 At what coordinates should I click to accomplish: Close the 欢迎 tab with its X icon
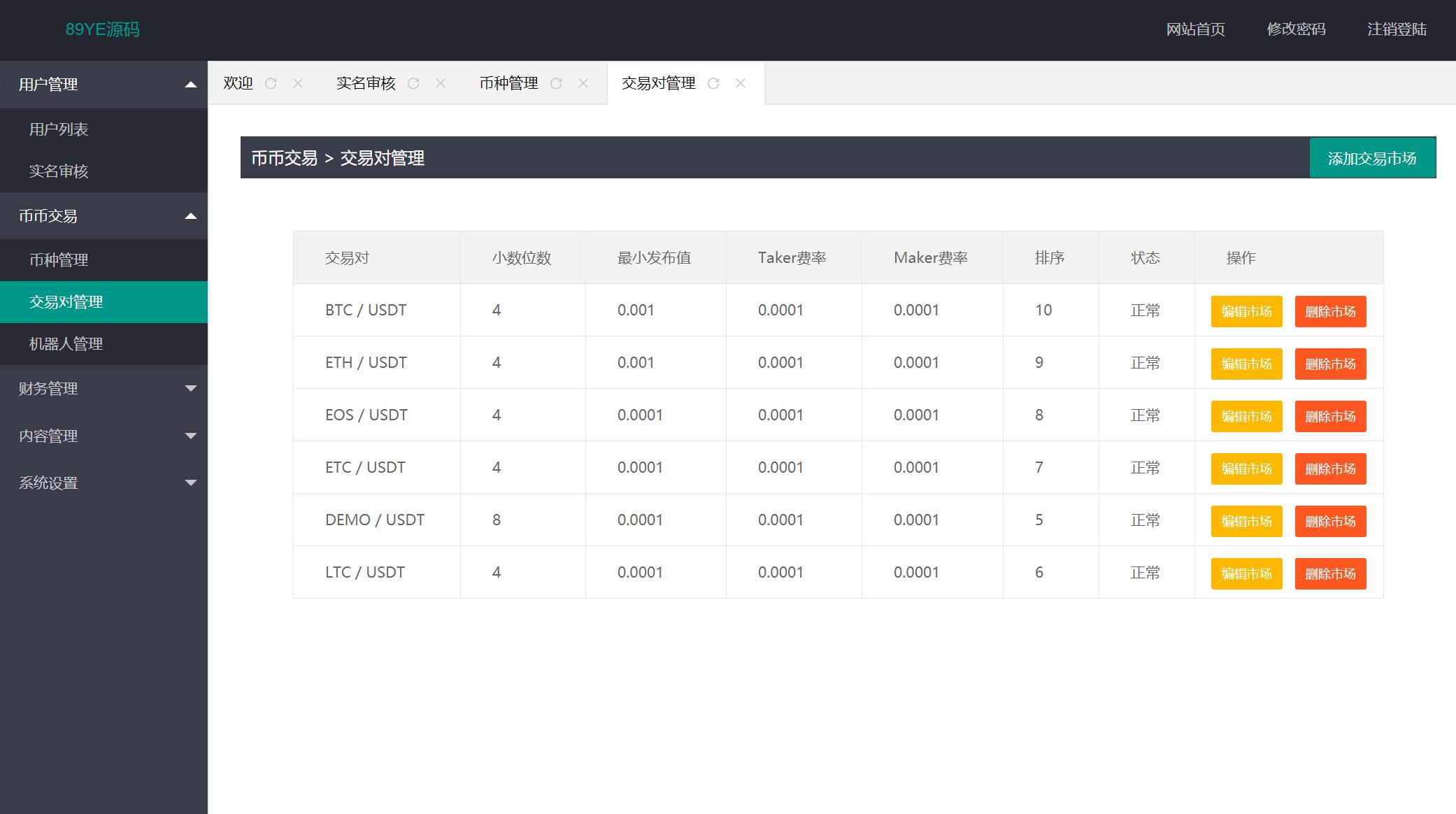298,83
